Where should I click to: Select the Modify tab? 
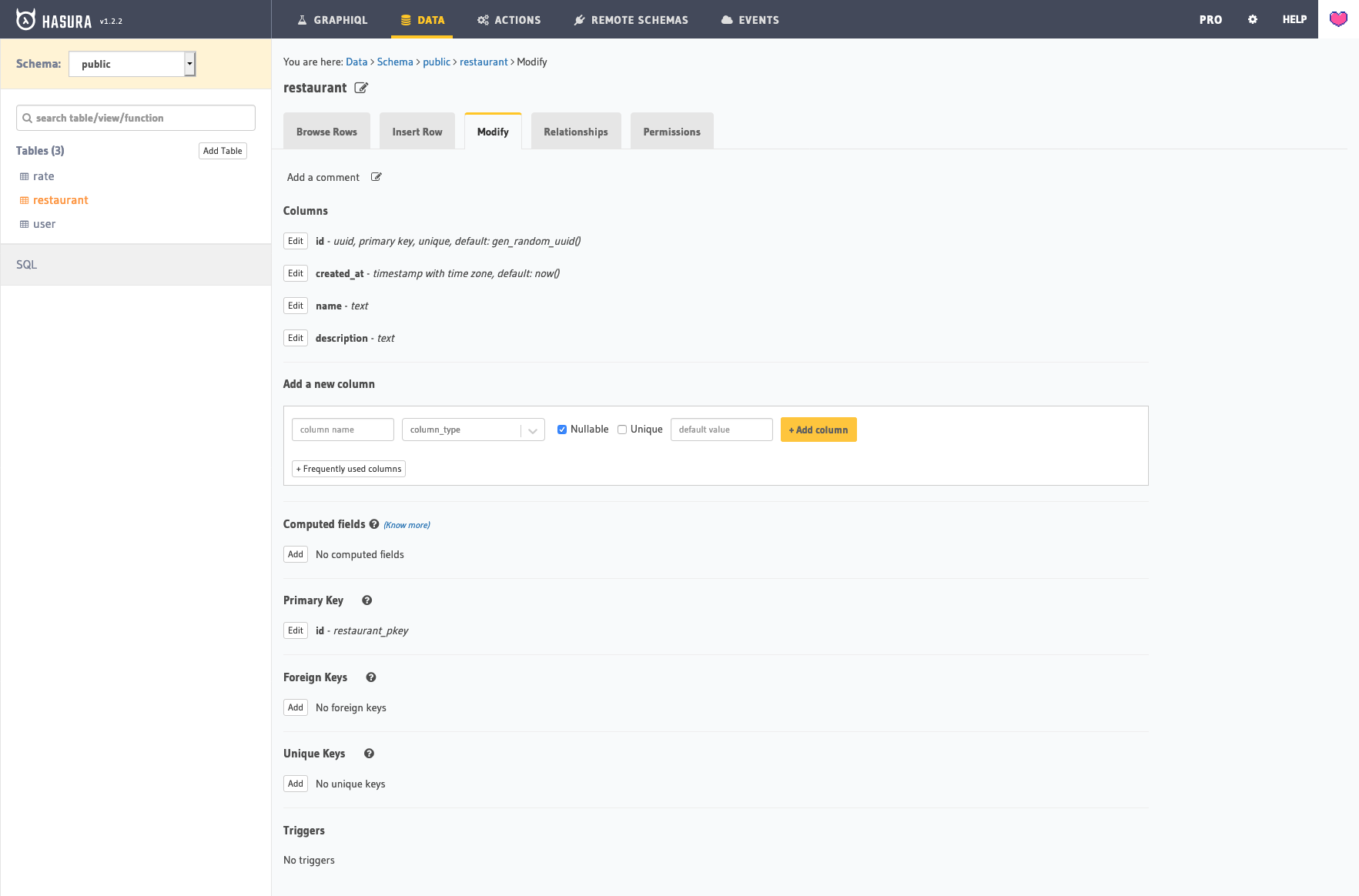click(x=493, y=132)
